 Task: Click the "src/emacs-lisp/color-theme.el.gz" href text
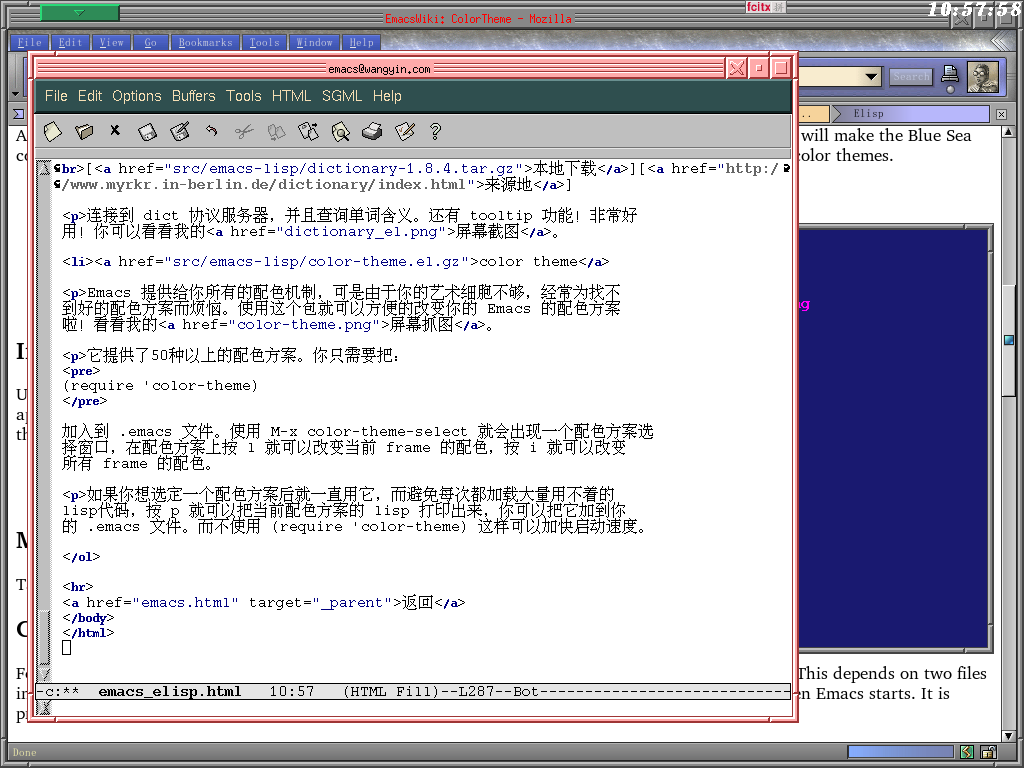tap(316, 262)
